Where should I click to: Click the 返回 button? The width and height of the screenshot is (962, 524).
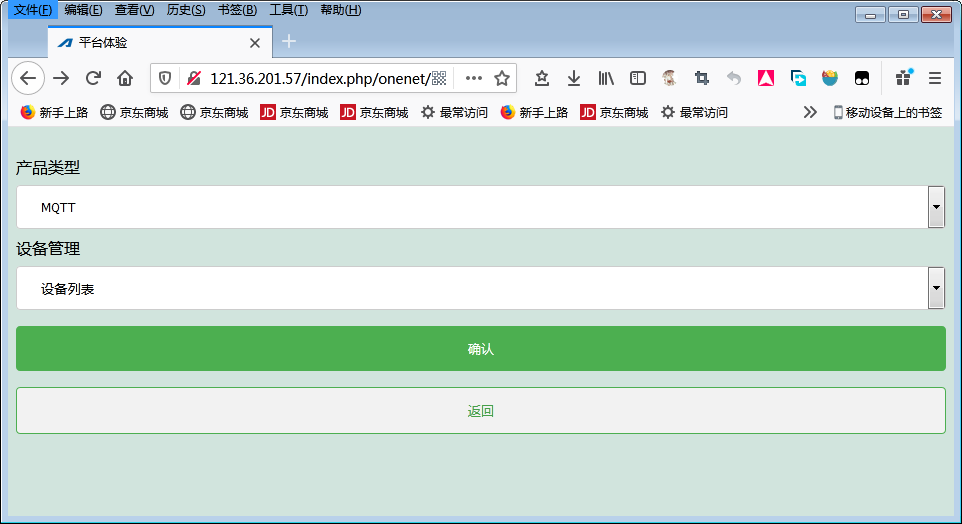pyautogui.click(x=480, y=411)
